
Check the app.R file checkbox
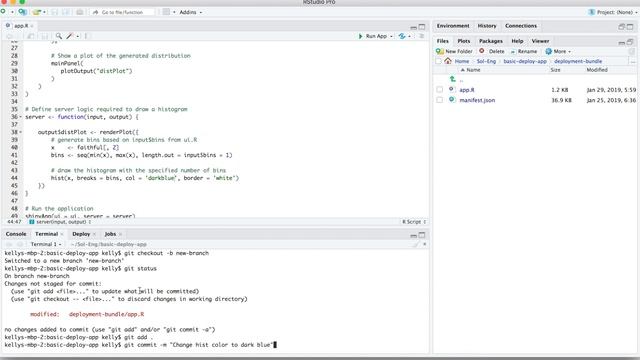[439, 90]
